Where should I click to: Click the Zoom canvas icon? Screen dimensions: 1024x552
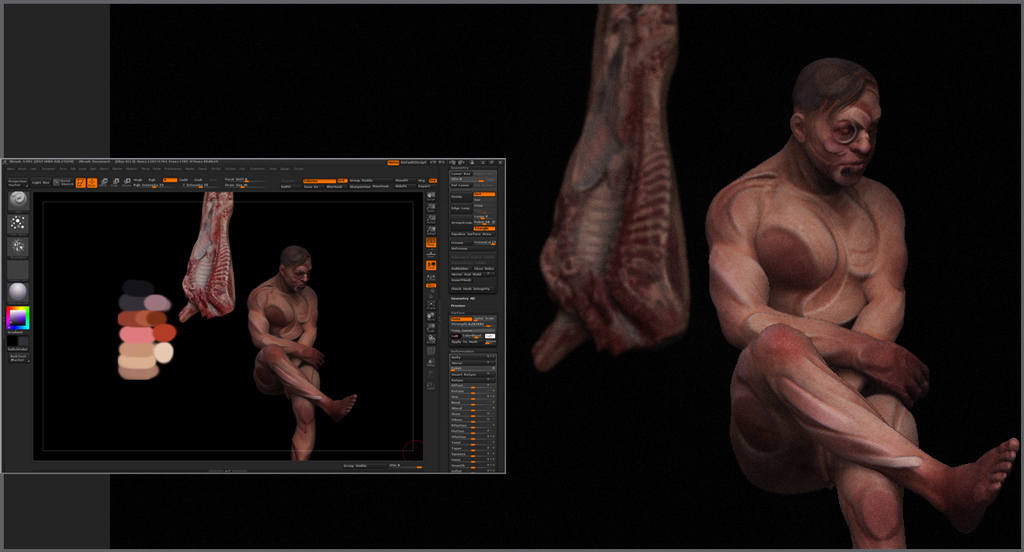point(431,208)
